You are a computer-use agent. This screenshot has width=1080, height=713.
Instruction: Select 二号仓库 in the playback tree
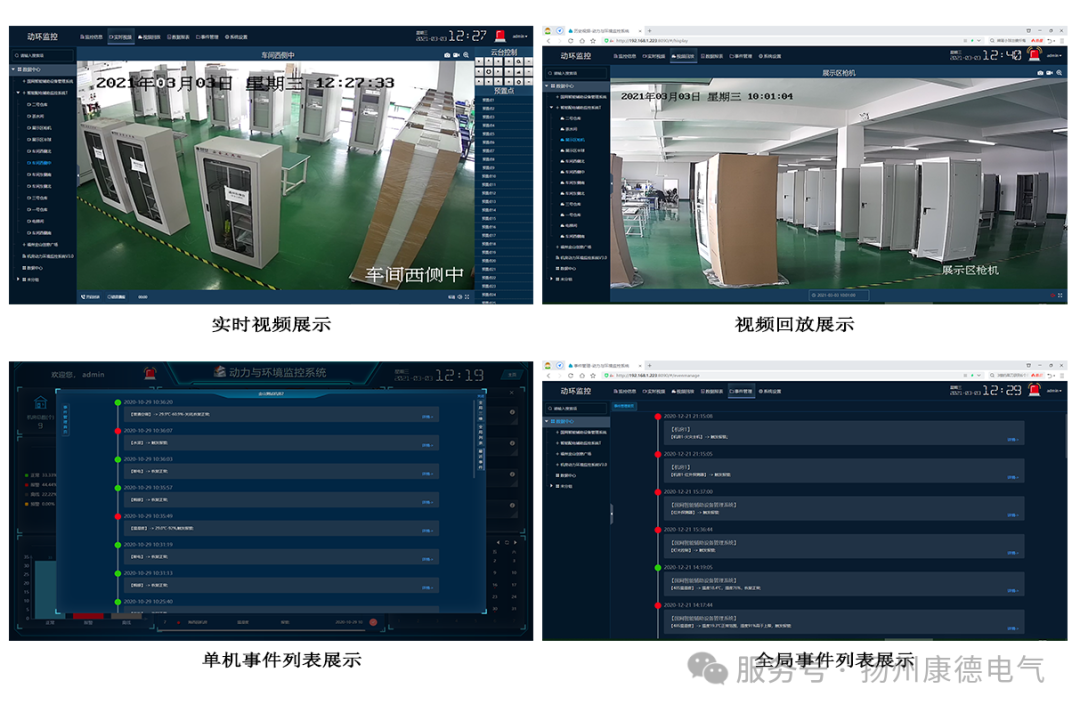(571, 118)
